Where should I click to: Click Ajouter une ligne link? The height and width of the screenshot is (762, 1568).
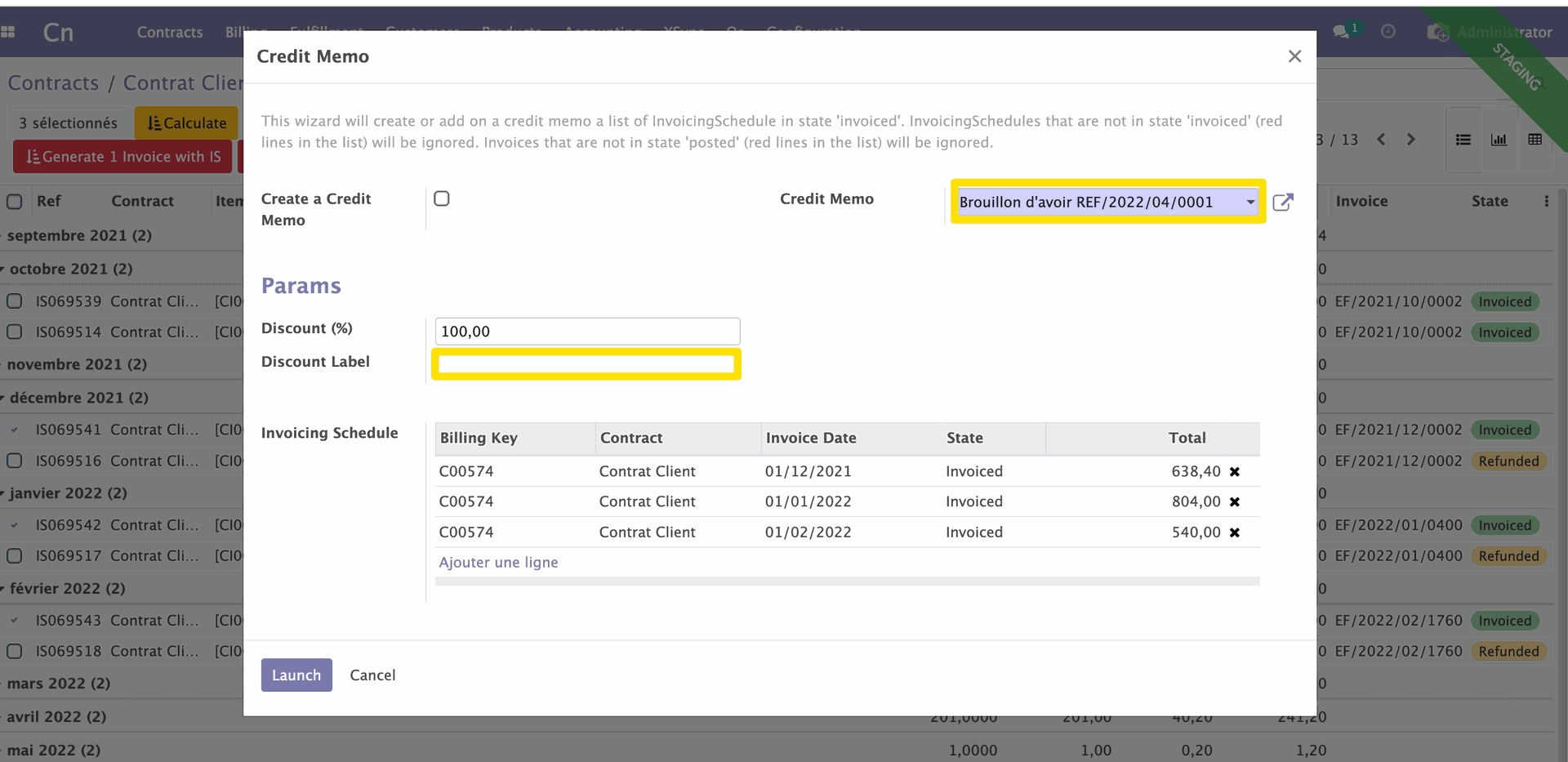[x=498, y=562]
